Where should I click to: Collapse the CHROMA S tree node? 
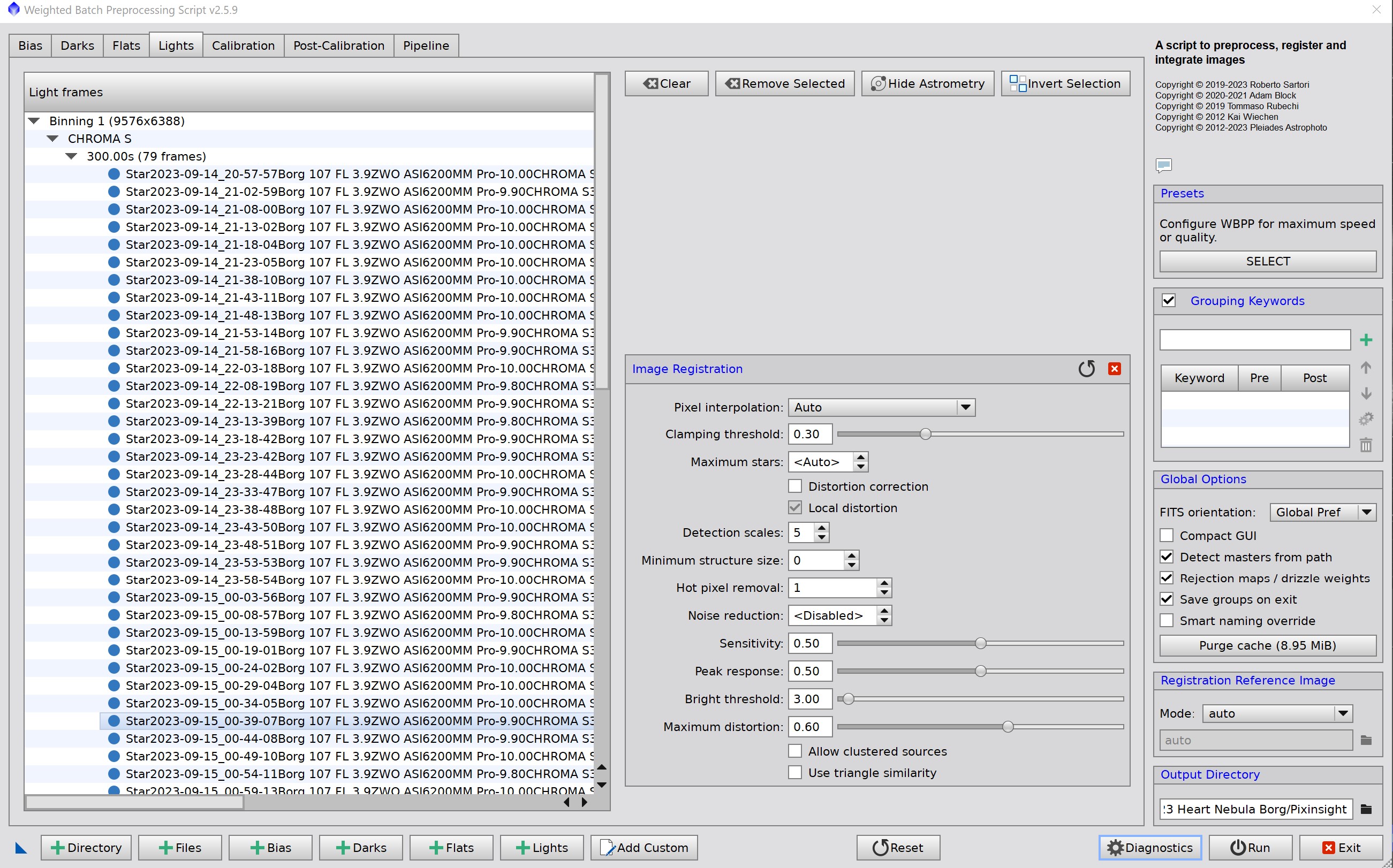(52, 139)
